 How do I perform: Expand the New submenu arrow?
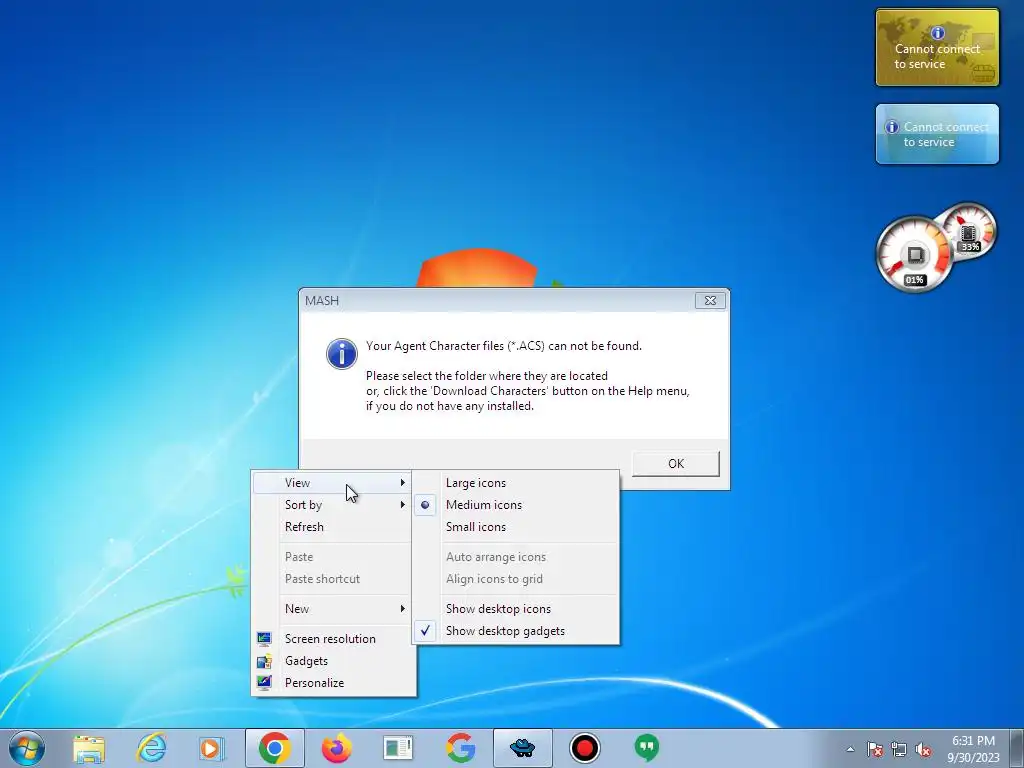click(x=402, y=609)
